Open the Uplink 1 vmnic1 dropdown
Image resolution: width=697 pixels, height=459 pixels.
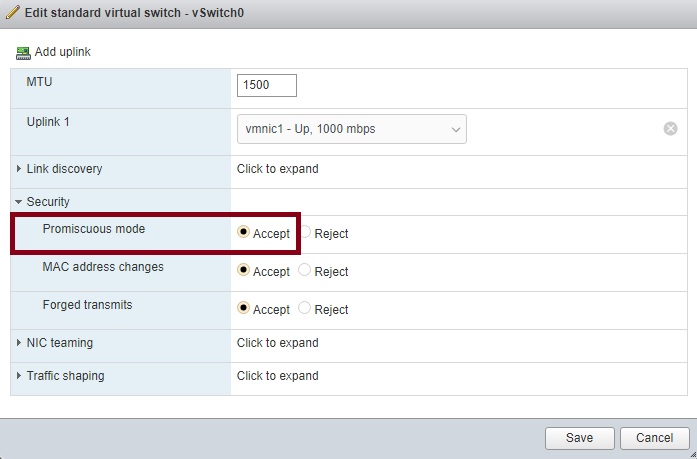tap(351, 129)
